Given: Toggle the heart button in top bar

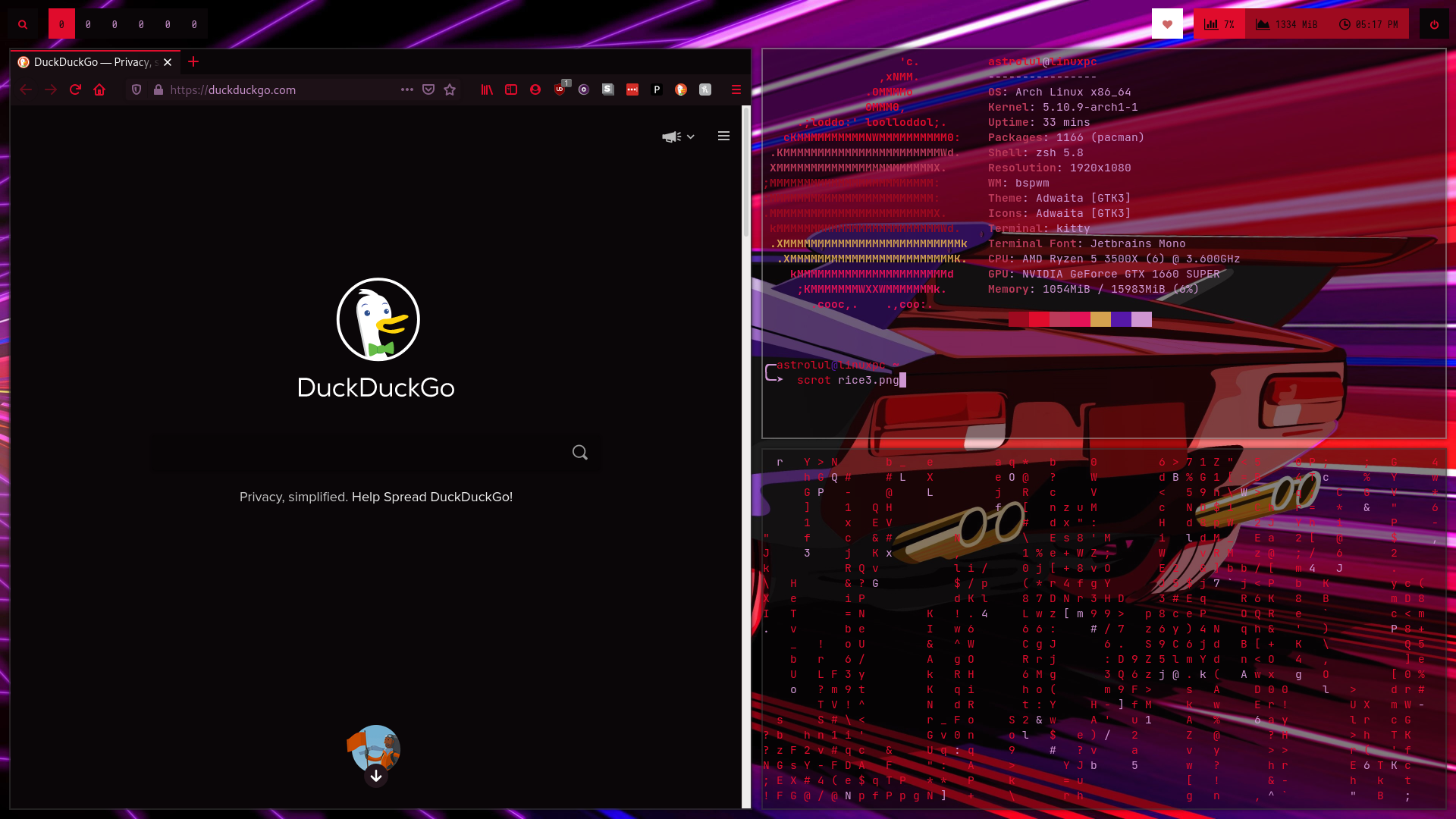Looking at the screenshot, I should (1167, 24).
